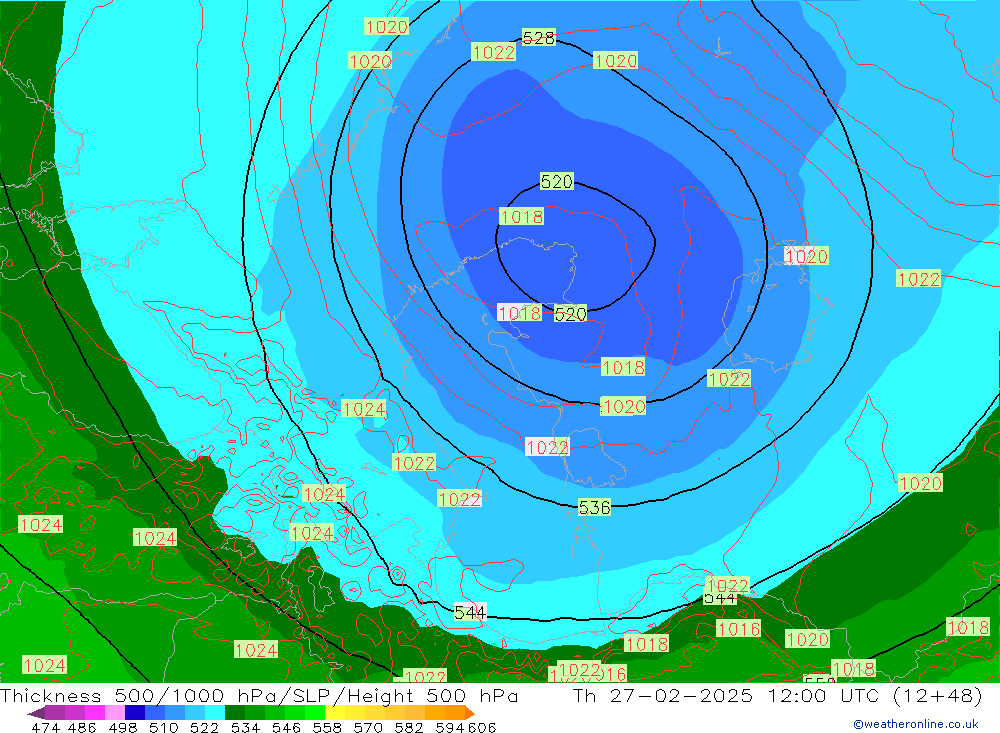The height and width of the screenshot is (733, 1000).
Task: Click the orange arrow end of legend
Action: pyautogui.click(x=470, y=713)
